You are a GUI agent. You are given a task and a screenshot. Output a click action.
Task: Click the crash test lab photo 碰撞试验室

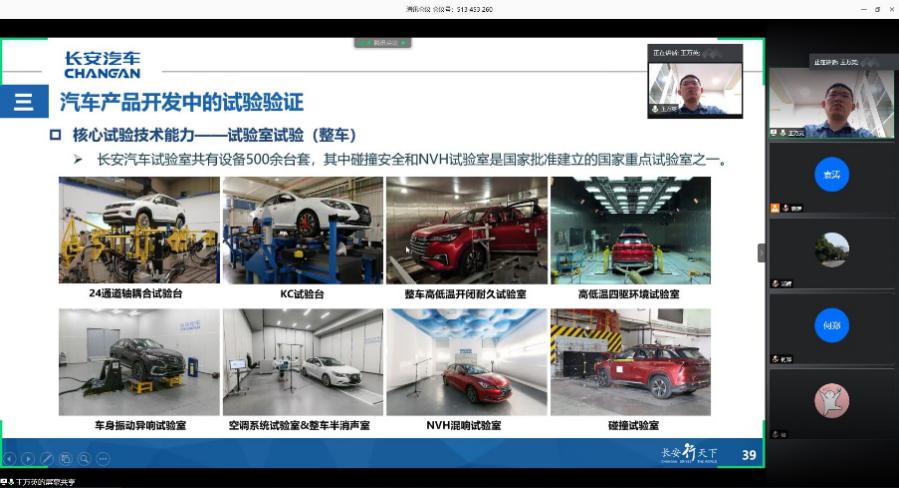[x=630, y=362]
